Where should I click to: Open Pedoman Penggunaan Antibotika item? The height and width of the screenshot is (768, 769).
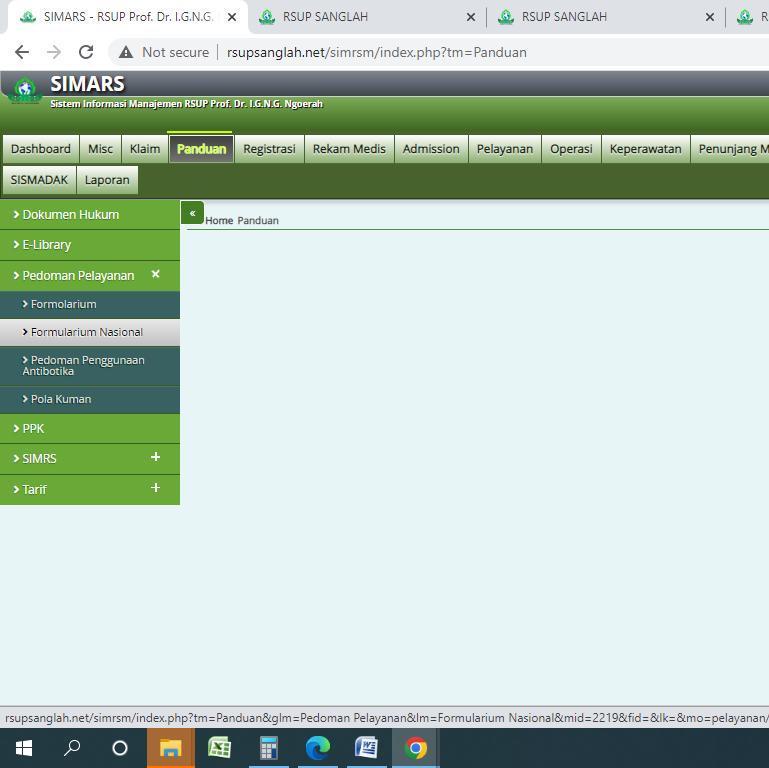pyautogui.click(x=90, y=366)
